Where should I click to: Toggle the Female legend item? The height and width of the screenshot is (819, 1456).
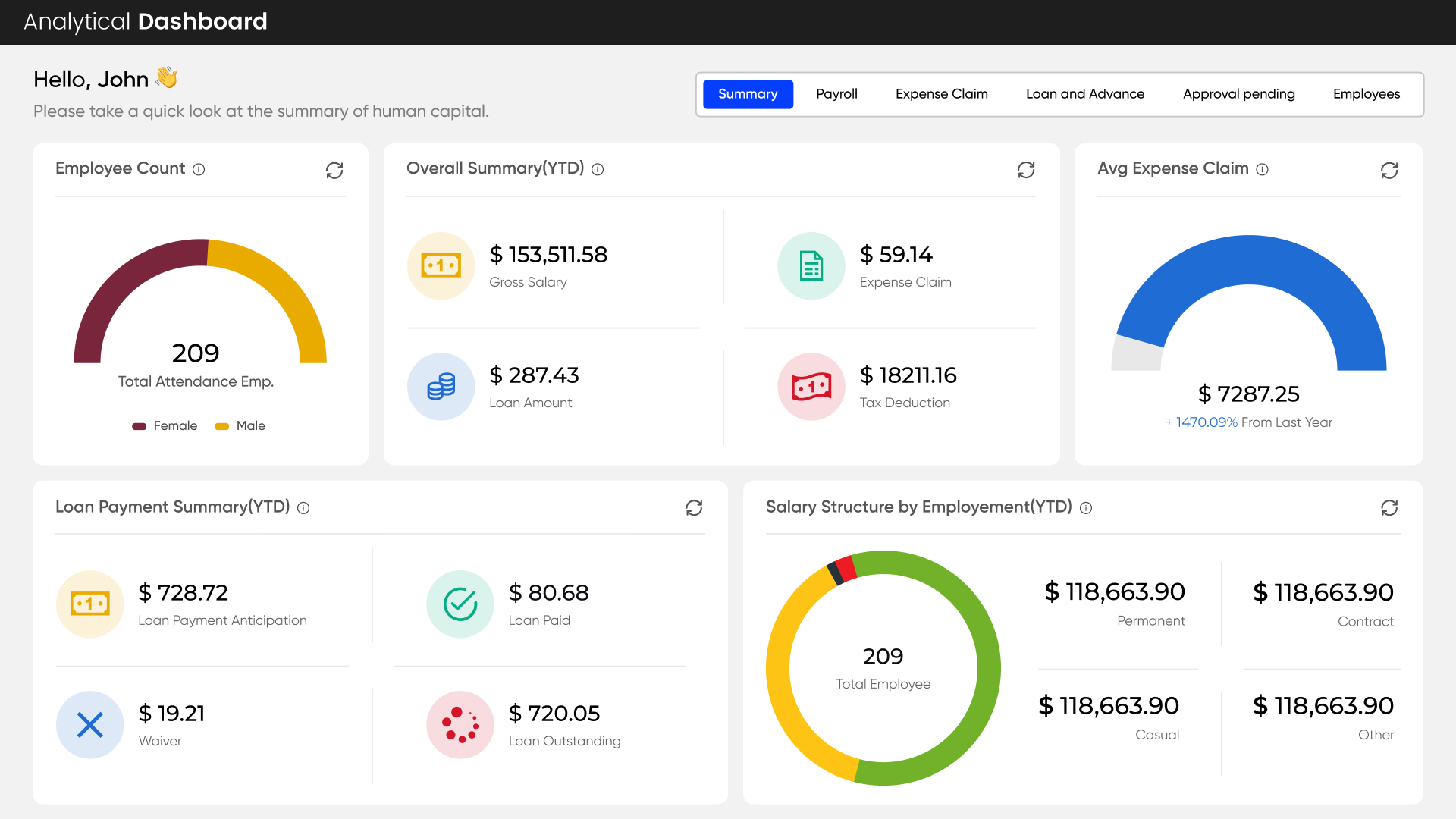(x=165, y=426)
